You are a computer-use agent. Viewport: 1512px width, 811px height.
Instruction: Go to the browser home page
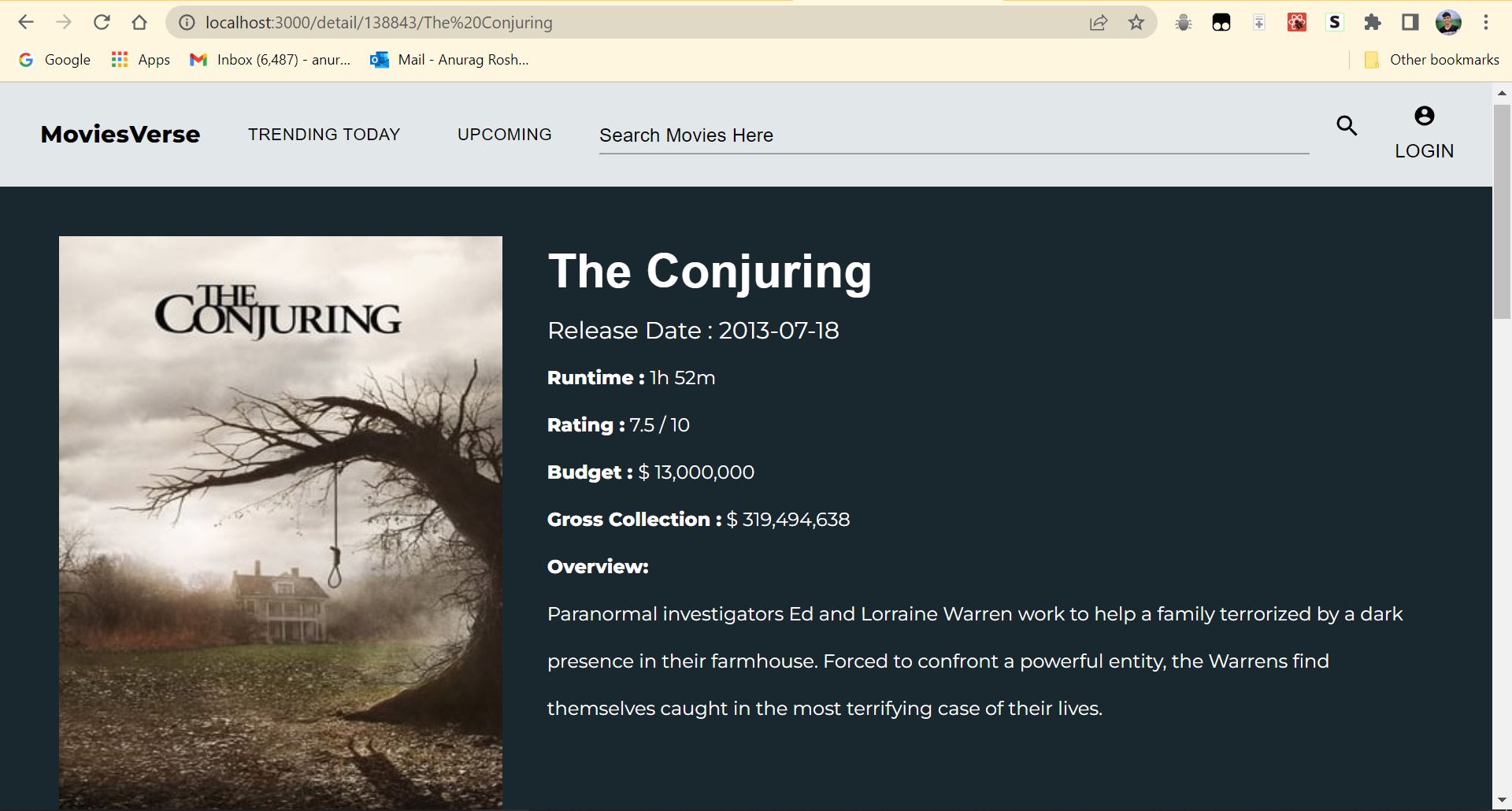click(x=139, y=22)
